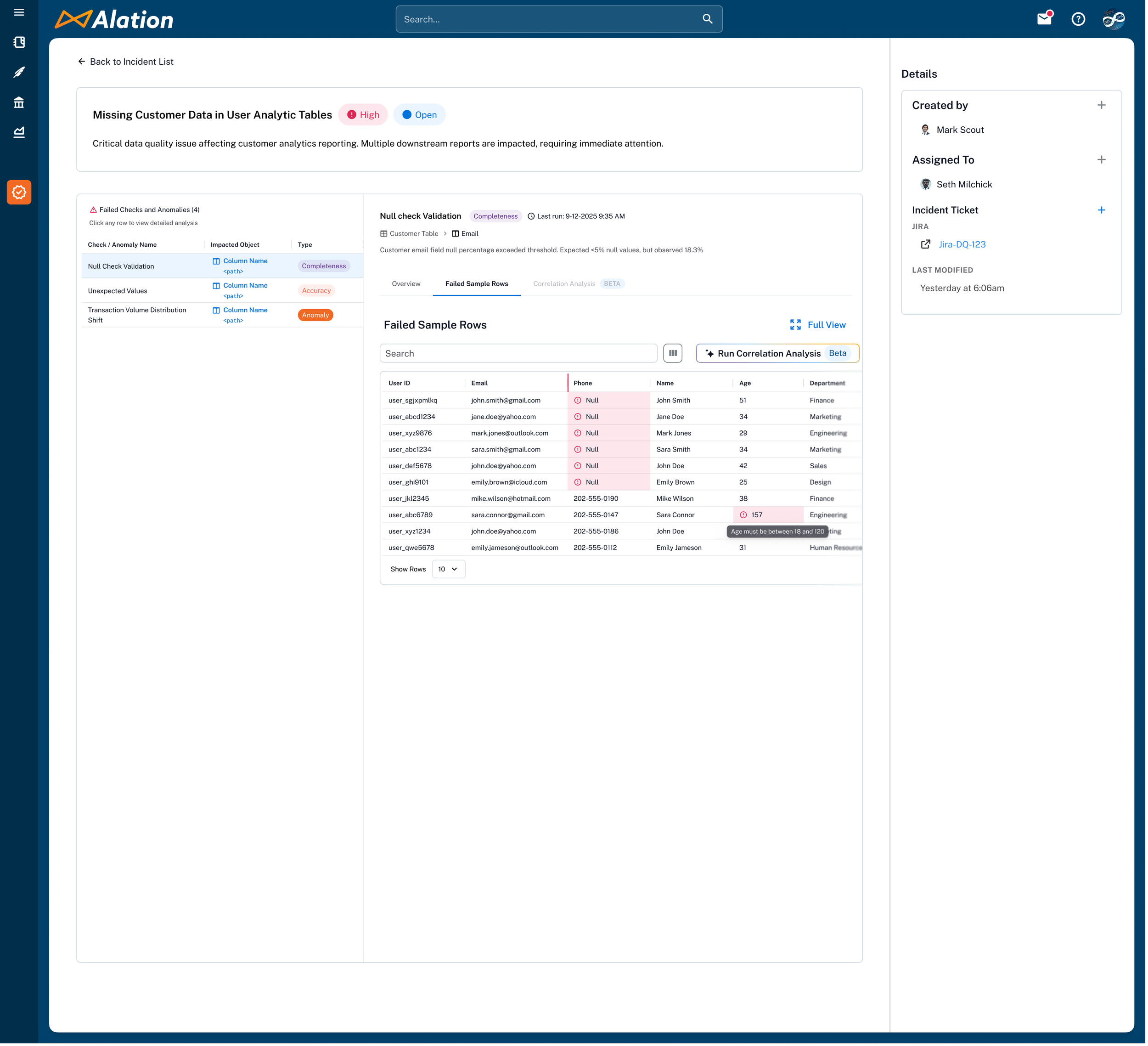Expand Assigned To with plus button
The image size is (1148, 1046).
(x=1101, y=160)
